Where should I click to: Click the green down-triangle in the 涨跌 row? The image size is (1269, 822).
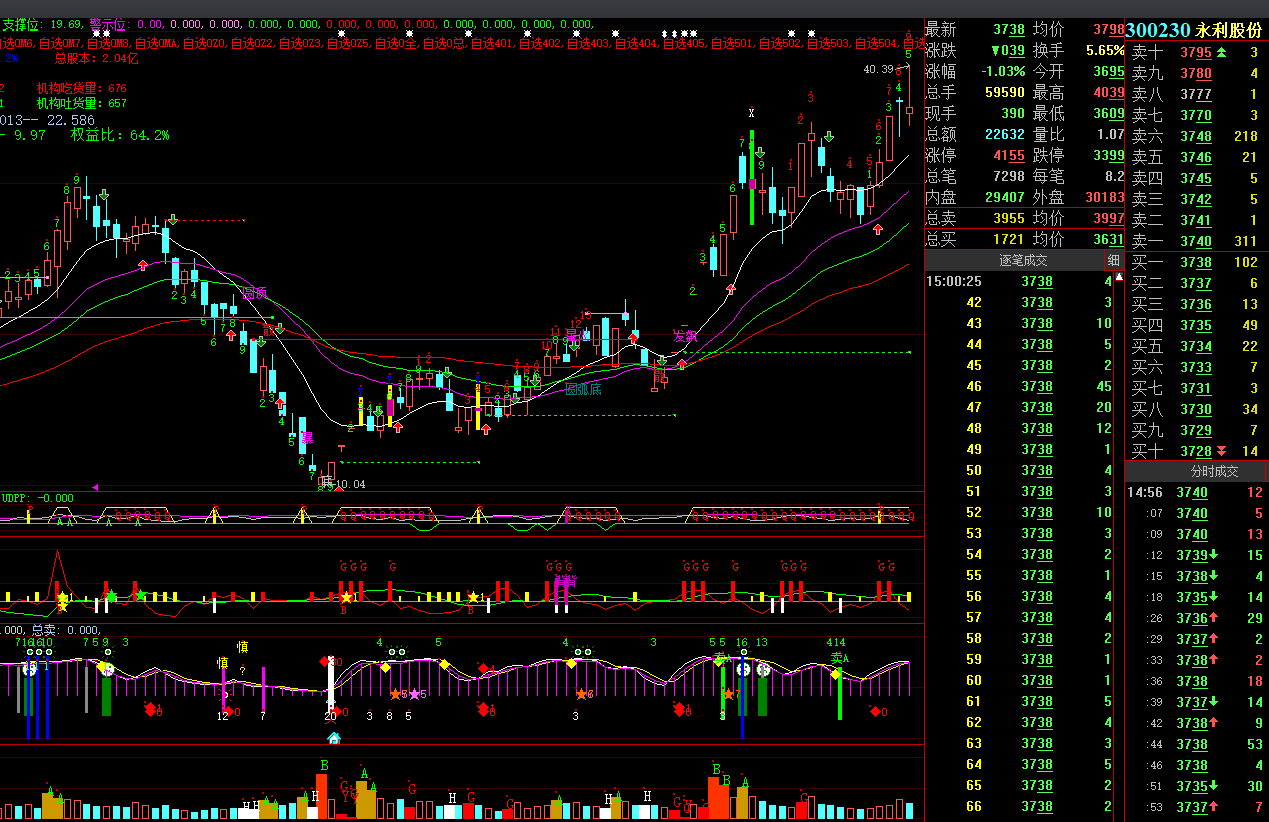pyautogui.click(x=995, y=51)
